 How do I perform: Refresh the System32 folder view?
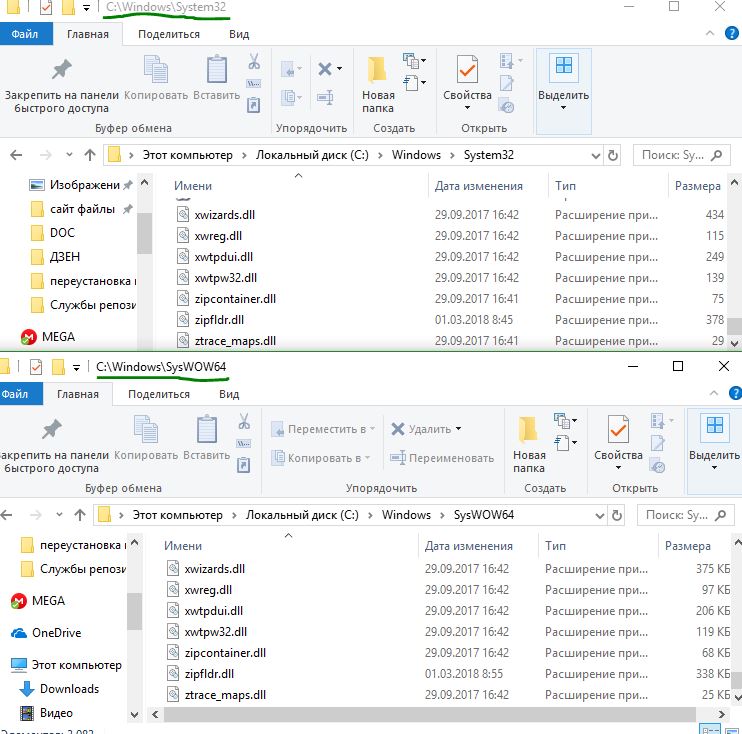point(612,155)
